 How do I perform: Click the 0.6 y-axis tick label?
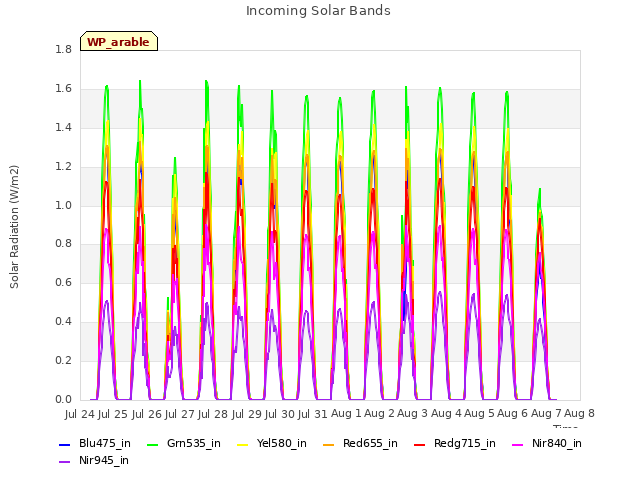click(63, 282)
